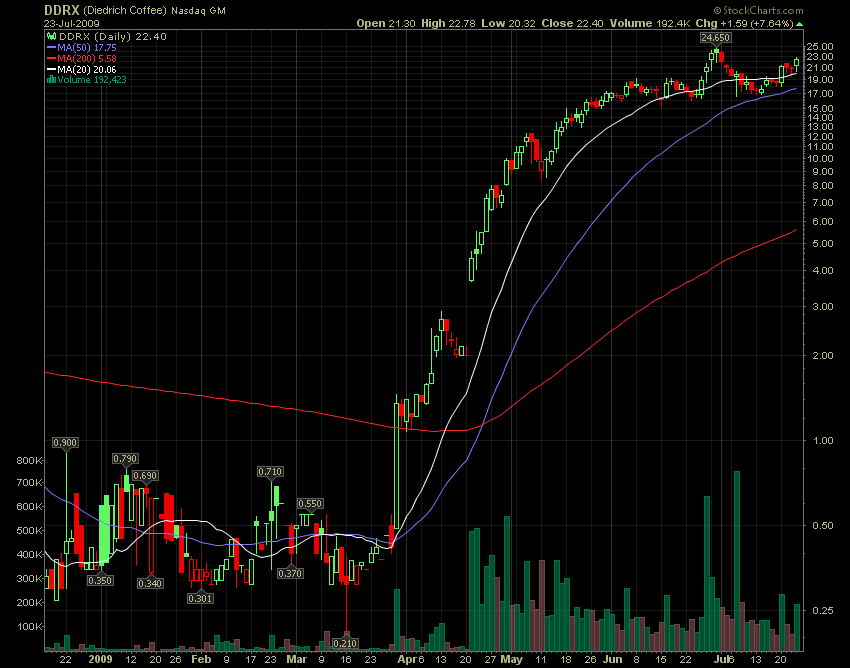Viewport: 850px width, 668px height.
Task: Click the (Diedrich Coffee) company name
Action: point(125,10)
